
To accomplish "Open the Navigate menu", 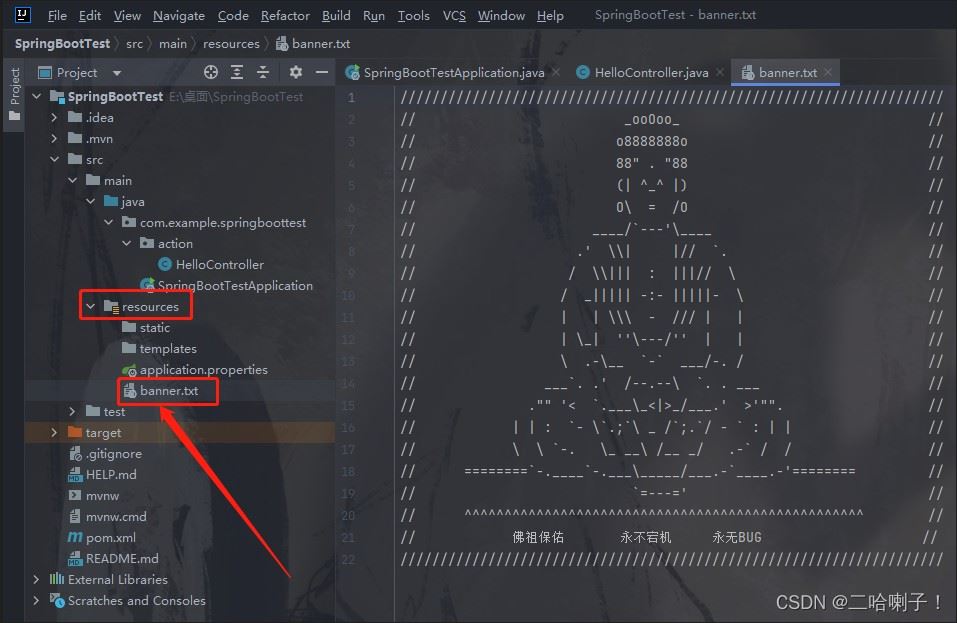I will tap(179, 15).
